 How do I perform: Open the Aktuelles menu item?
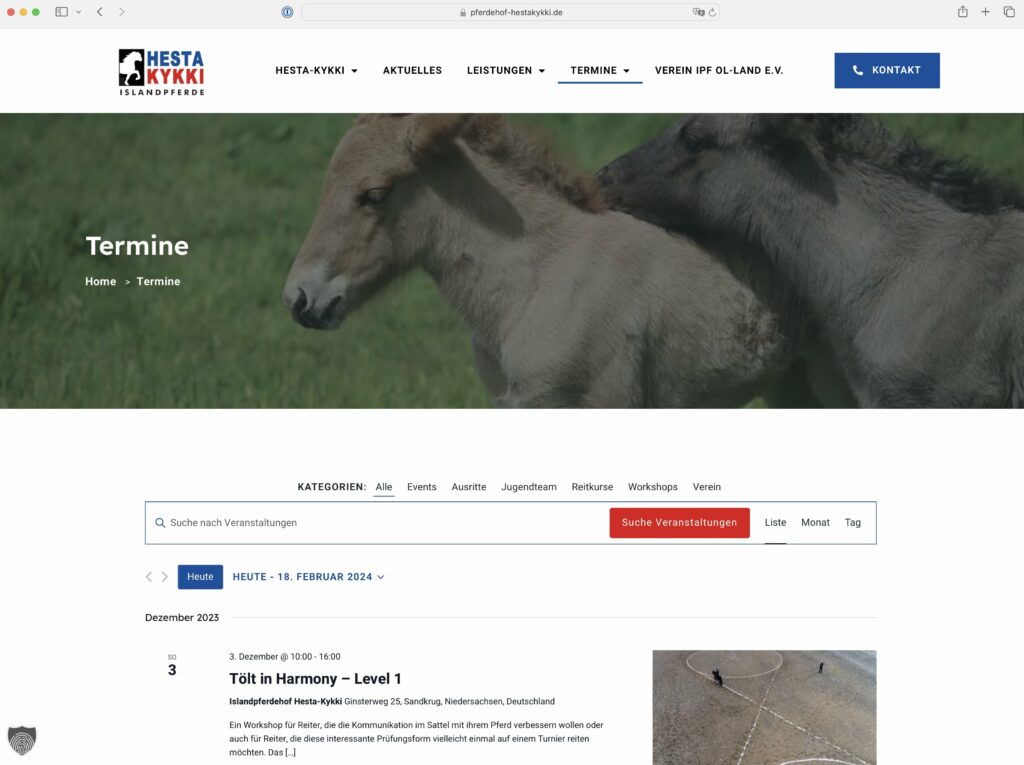[x=412, y=70]
